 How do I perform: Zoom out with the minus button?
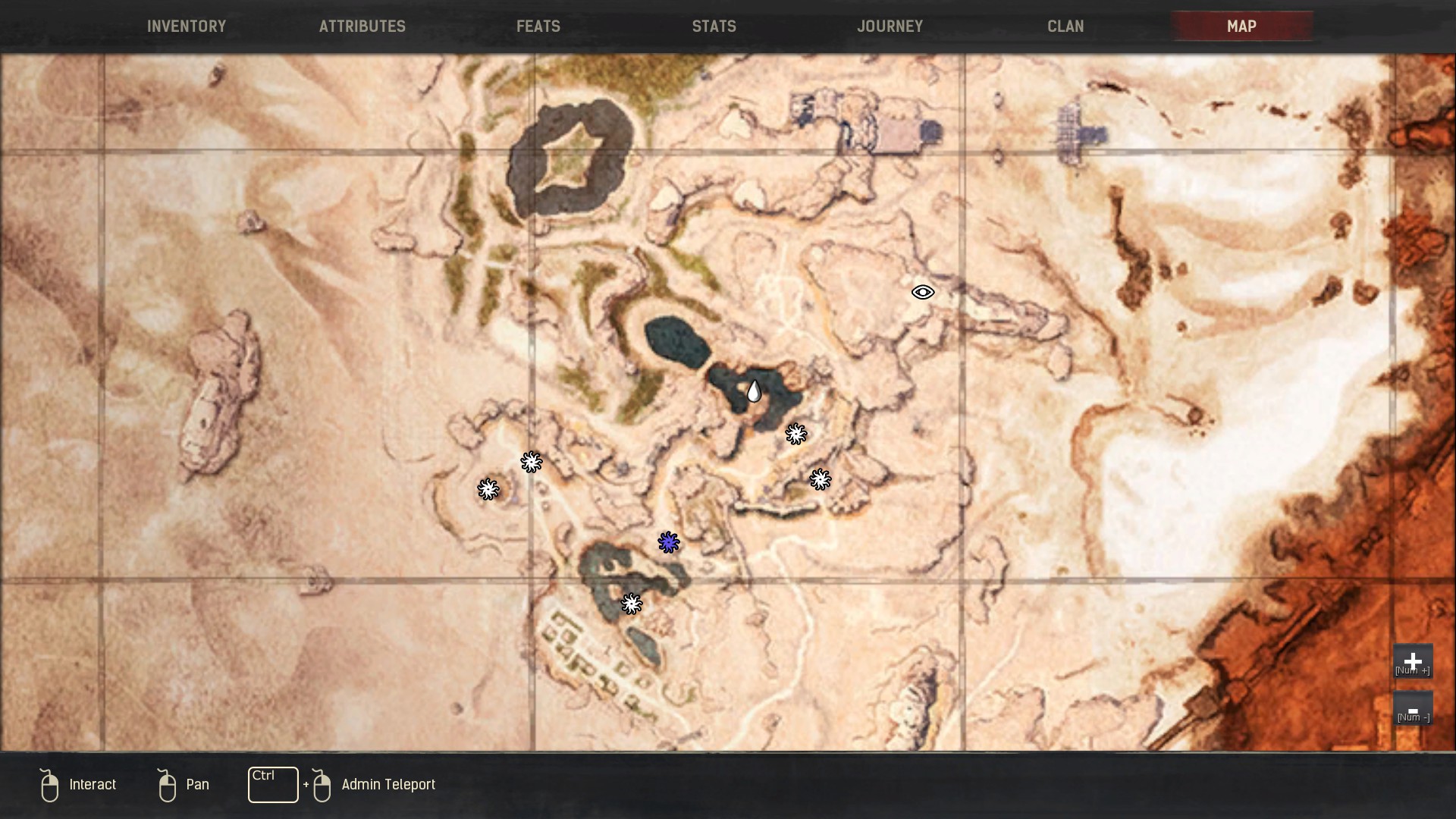pyautogui.click(x=1412, y=709)
